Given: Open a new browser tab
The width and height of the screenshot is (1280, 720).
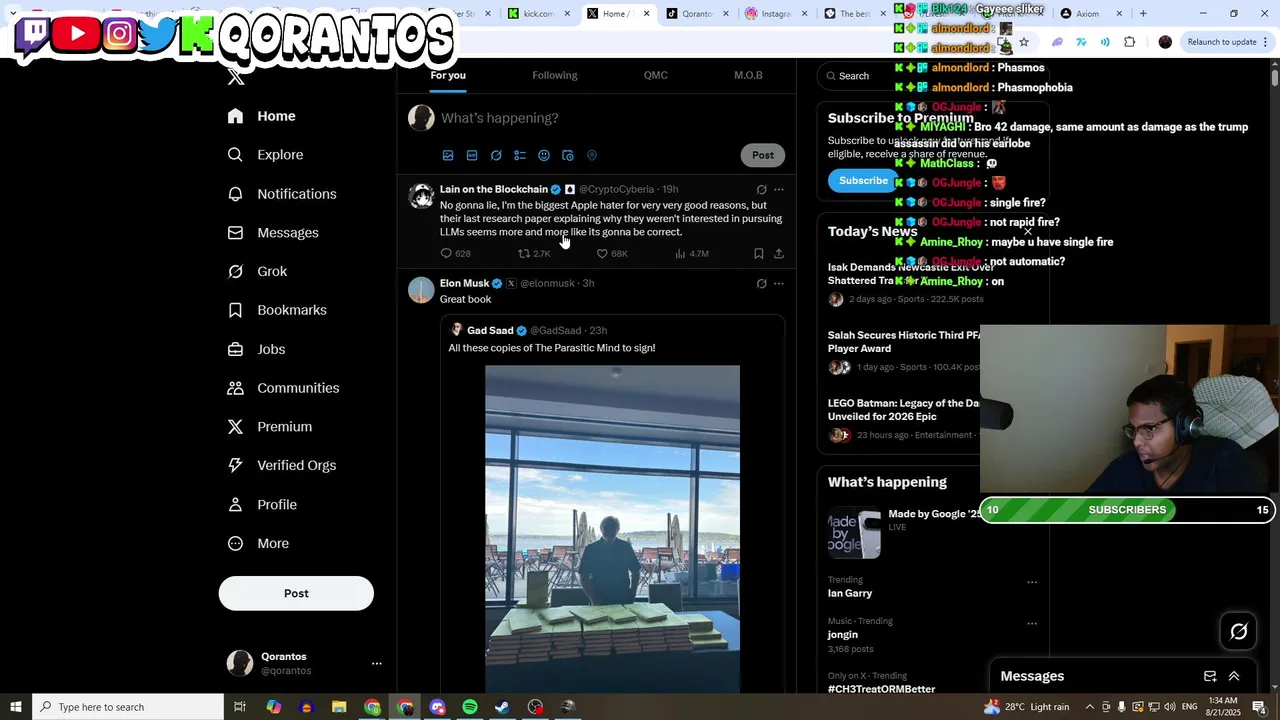Looking at the screenshot, I should pyautogui.click(x=1143, y=13).
